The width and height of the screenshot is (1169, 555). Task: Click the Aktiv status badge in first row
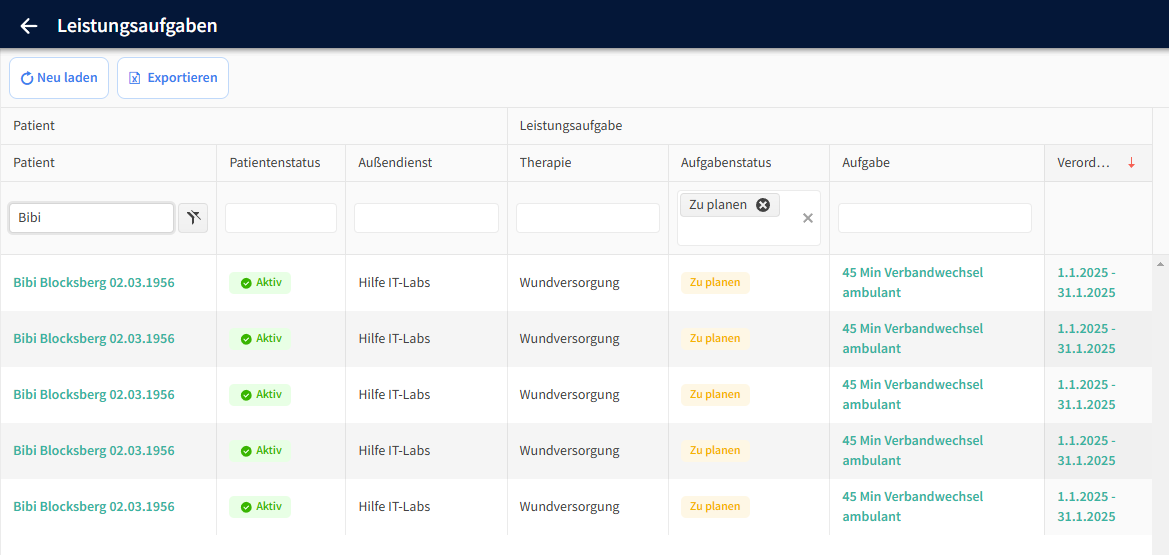coord(260,283)
